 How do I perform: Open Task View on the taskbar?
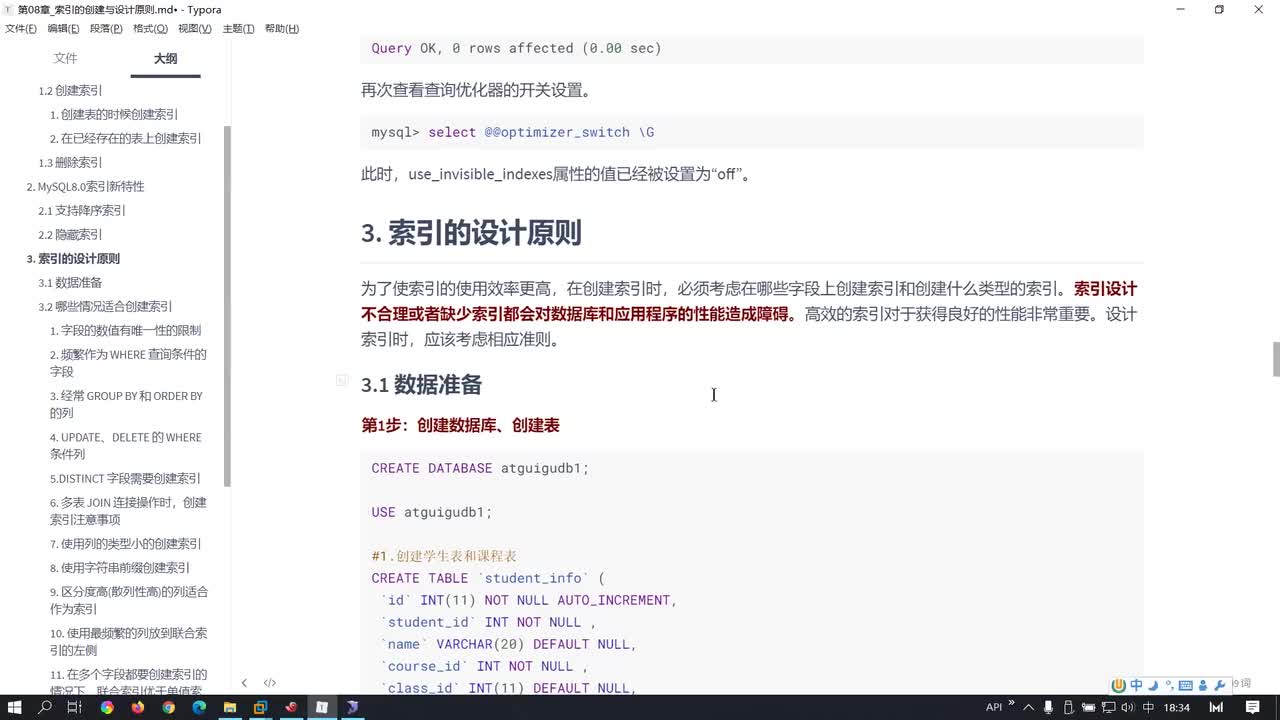(x=74, y=707)
